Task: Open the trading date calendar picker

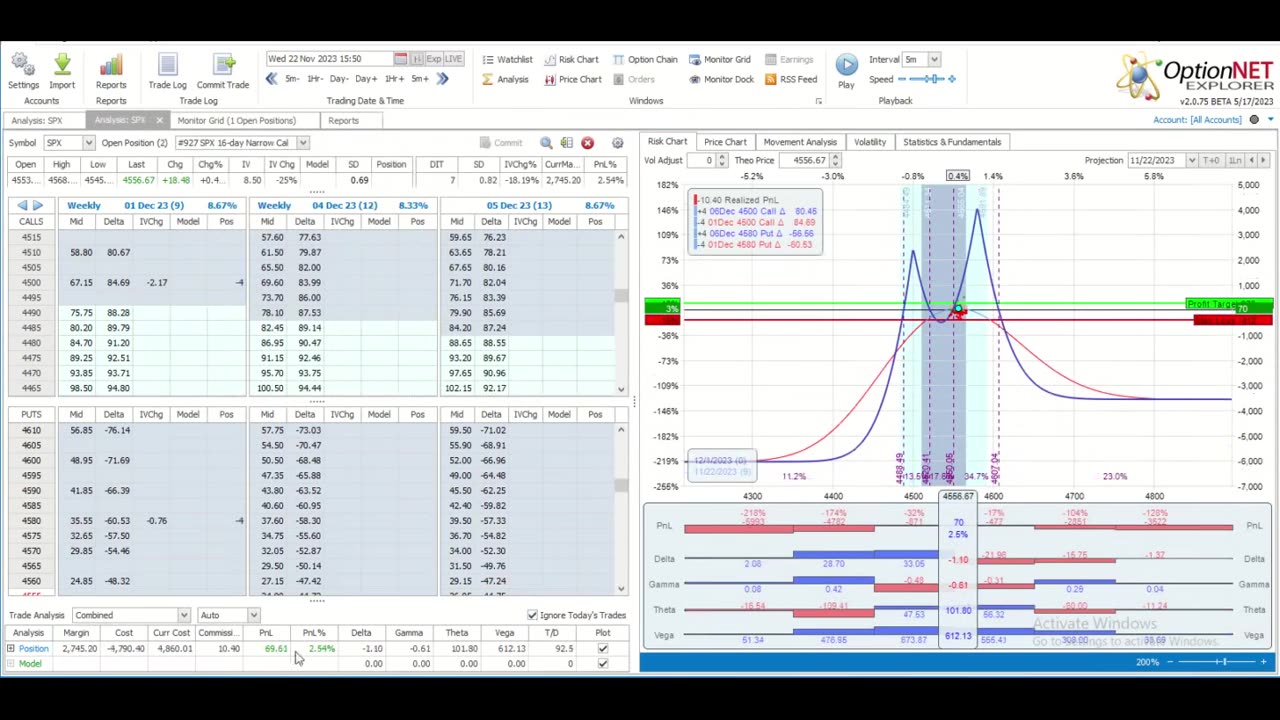Action: click(x=400, y=59)
